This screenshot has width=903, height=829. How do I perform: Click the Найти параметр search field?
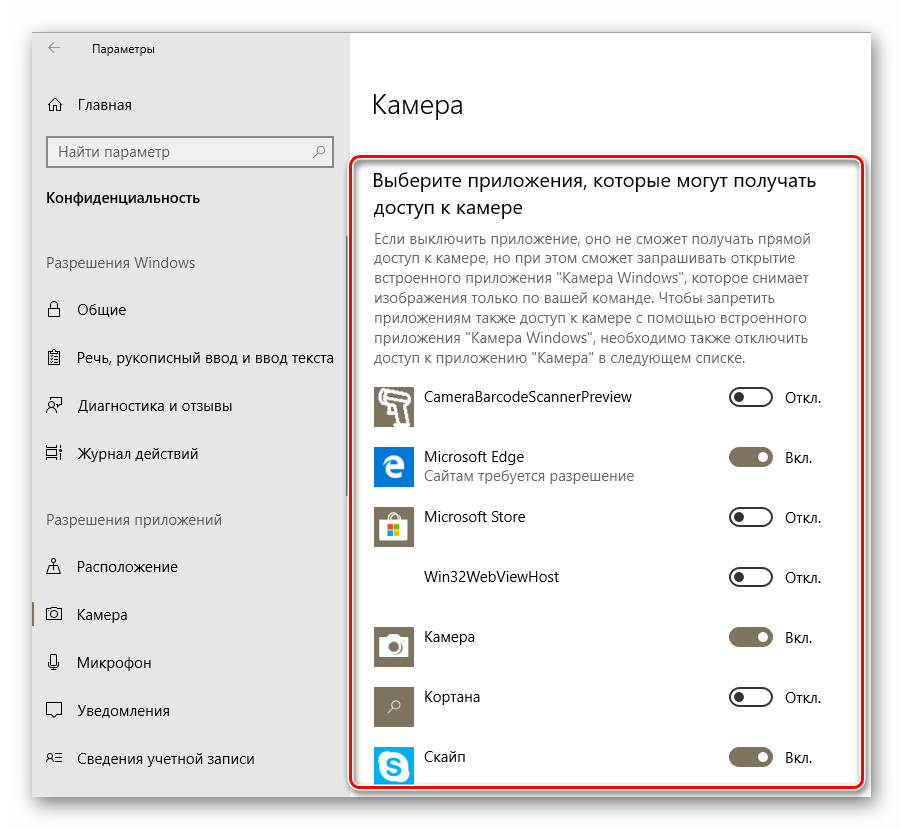point(180,152)
